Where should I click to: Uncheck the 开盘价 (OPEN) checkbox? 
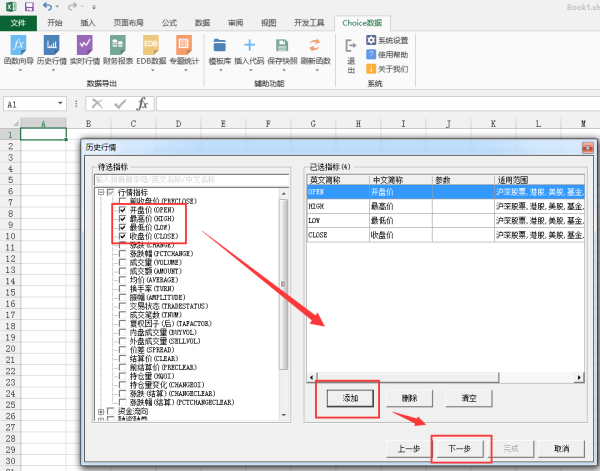(x=122, y=211)
